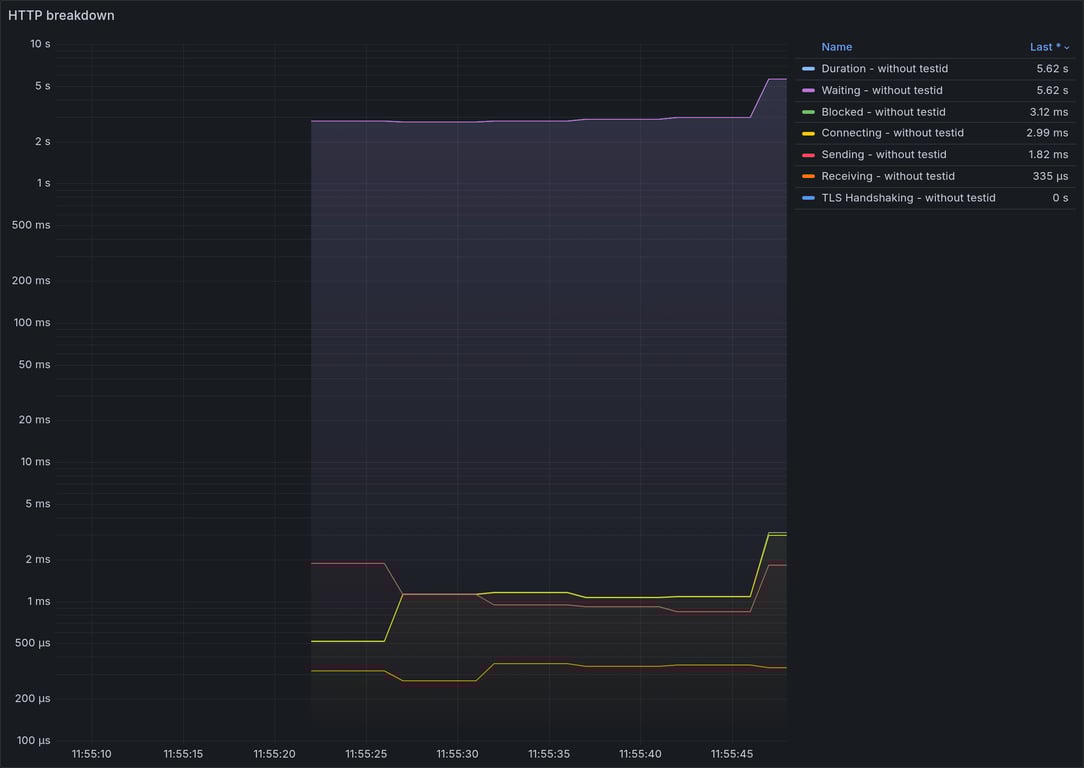
Task: Toggle TLS Handshaking - without testid series
Action: point(908,198)
